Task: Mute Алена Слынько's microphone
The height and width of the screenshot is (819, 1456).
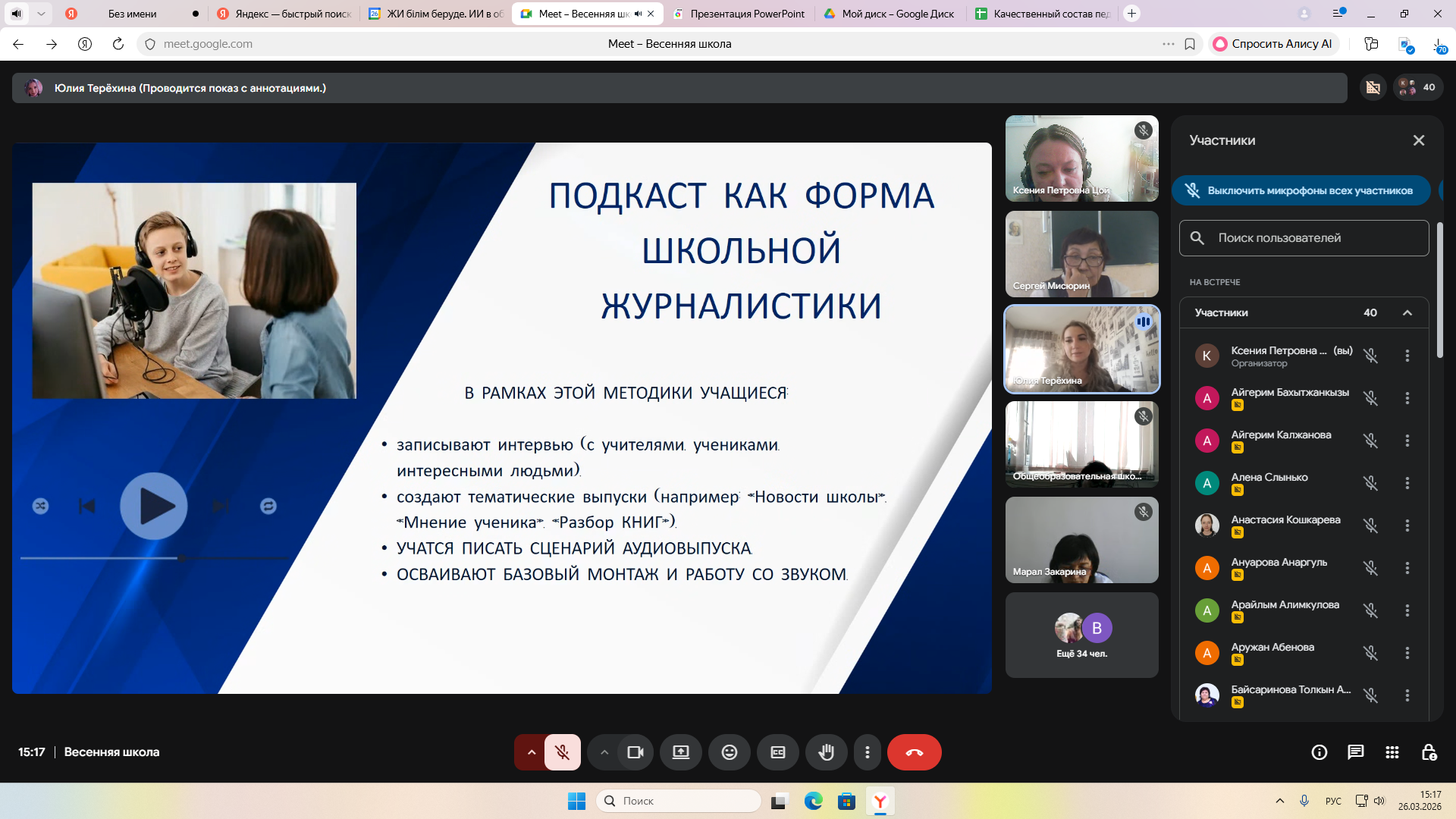Action: tap(1370, 483)
